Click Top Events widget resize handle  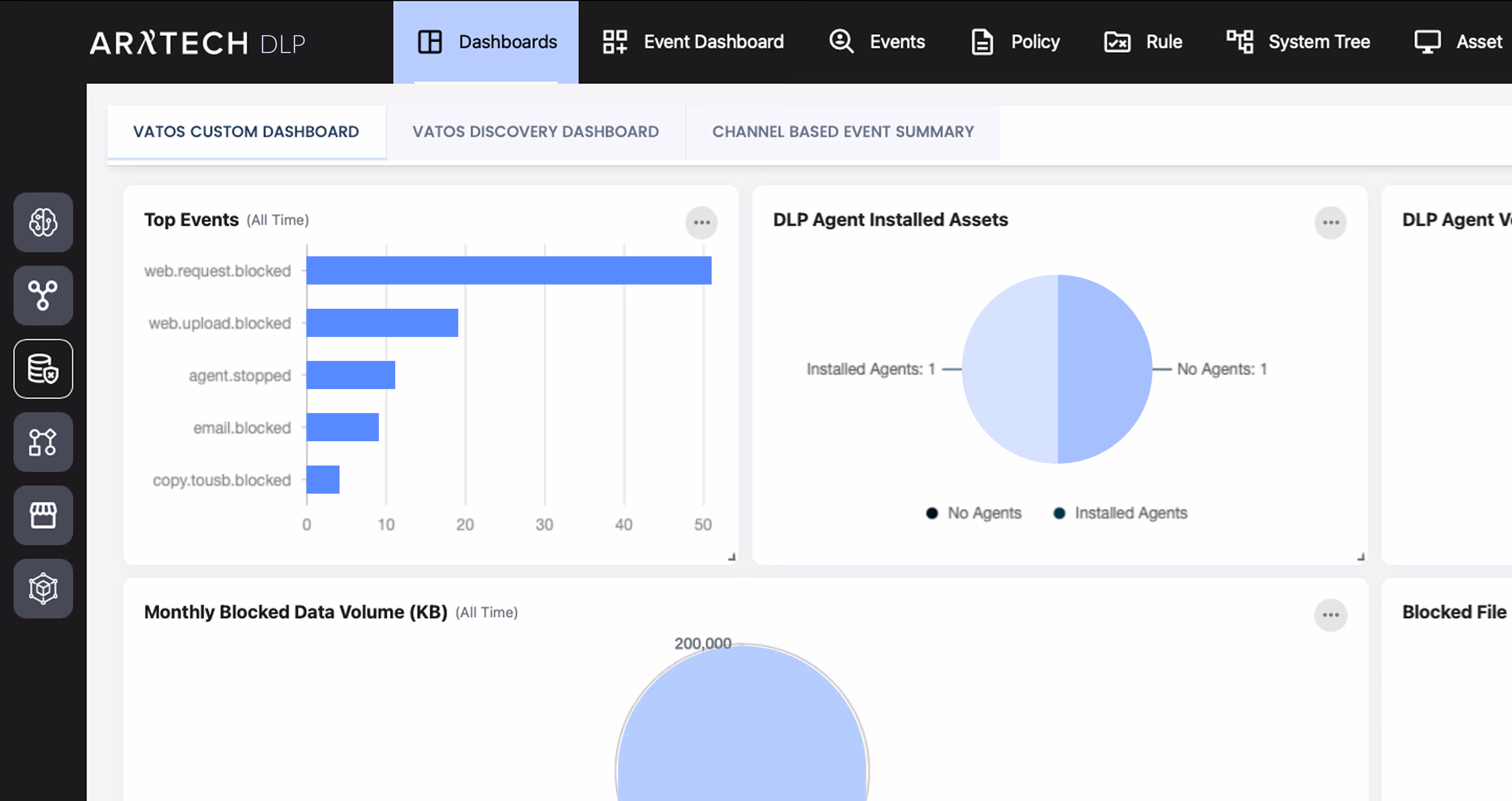[x=731, y=557]
